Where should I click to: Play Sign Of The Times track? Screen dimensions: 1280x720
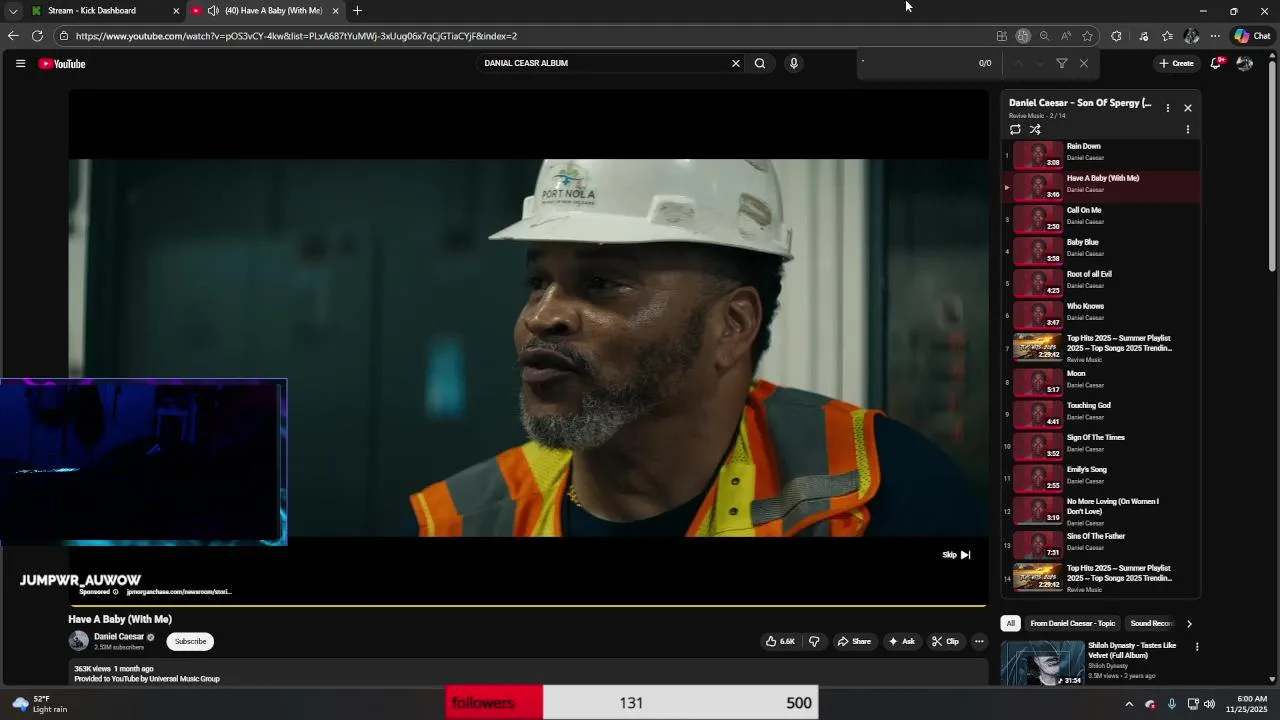1101,446
